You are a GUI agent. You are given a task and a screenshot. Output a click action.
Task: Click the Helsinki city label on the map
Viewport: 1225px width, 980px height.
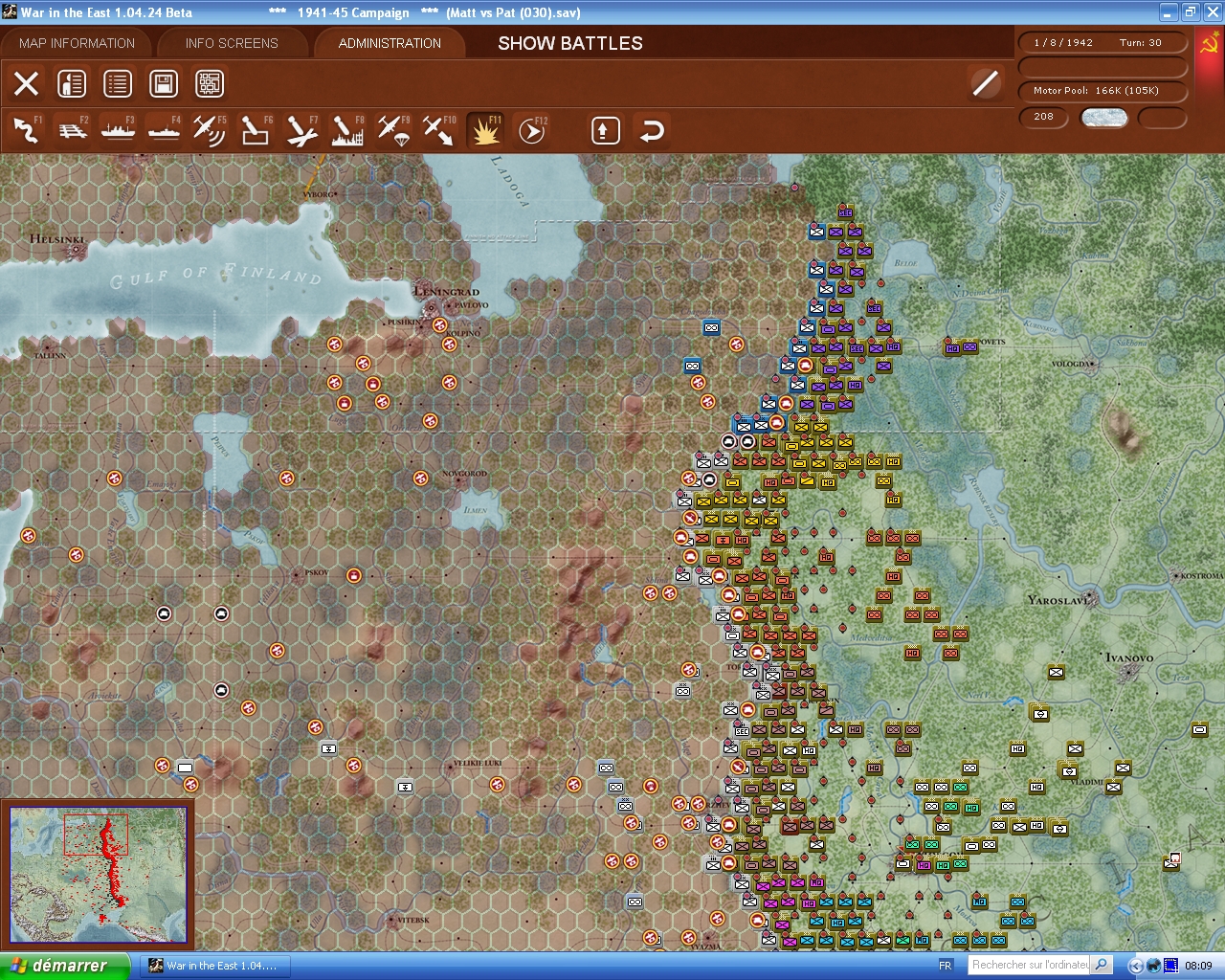coord(57,239)
